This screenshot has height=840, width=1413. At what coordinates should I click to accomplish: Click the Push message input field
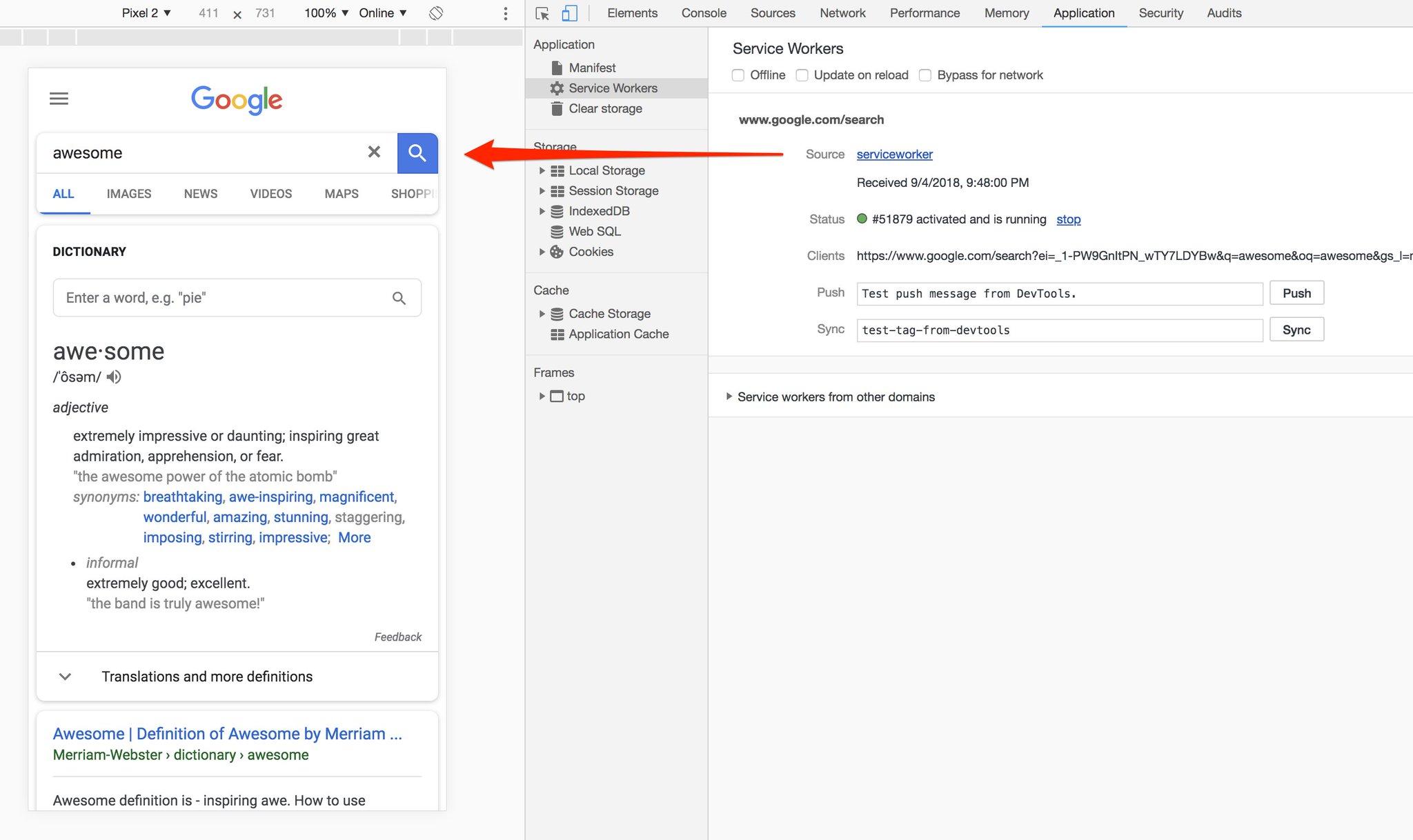1060,294
